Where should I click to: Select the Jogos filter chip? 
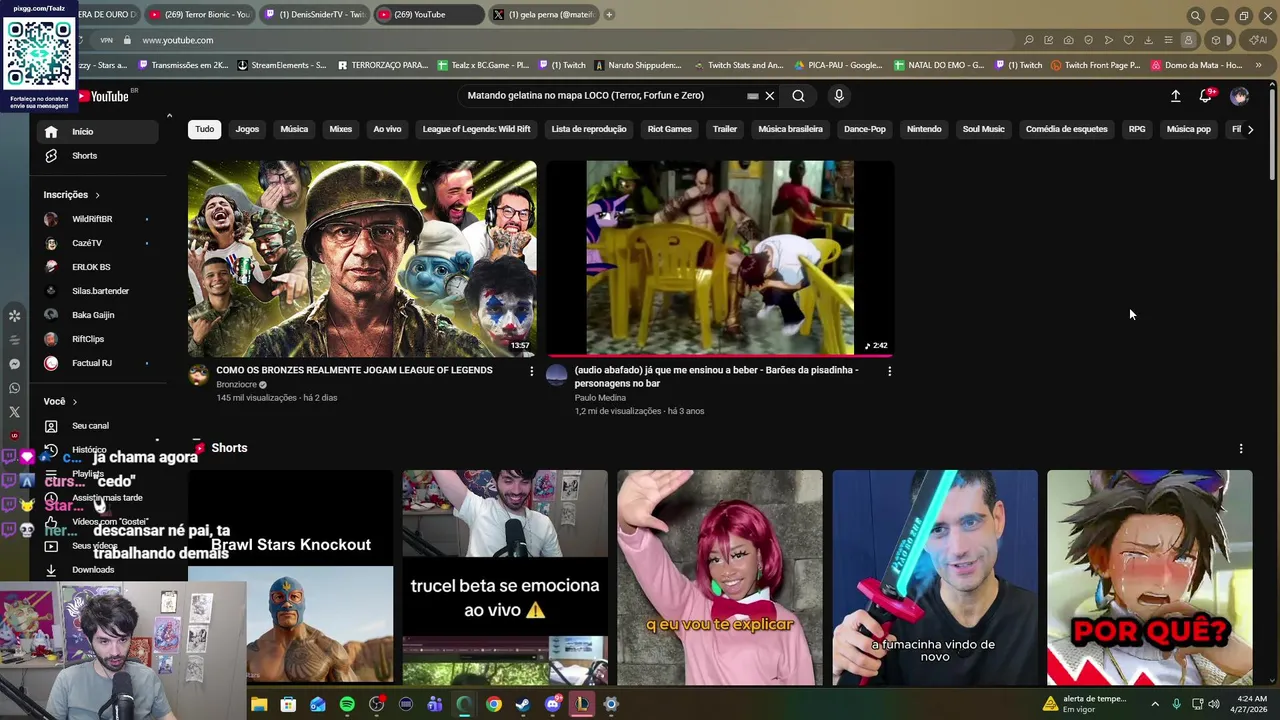[x=247, y=129]
